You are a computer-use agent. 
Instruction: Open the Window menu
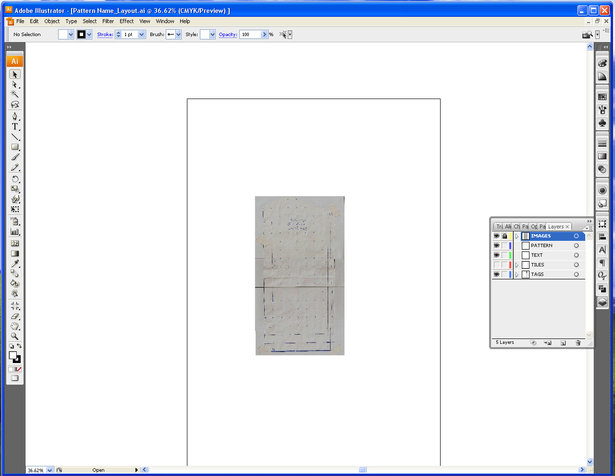point(165,21)
